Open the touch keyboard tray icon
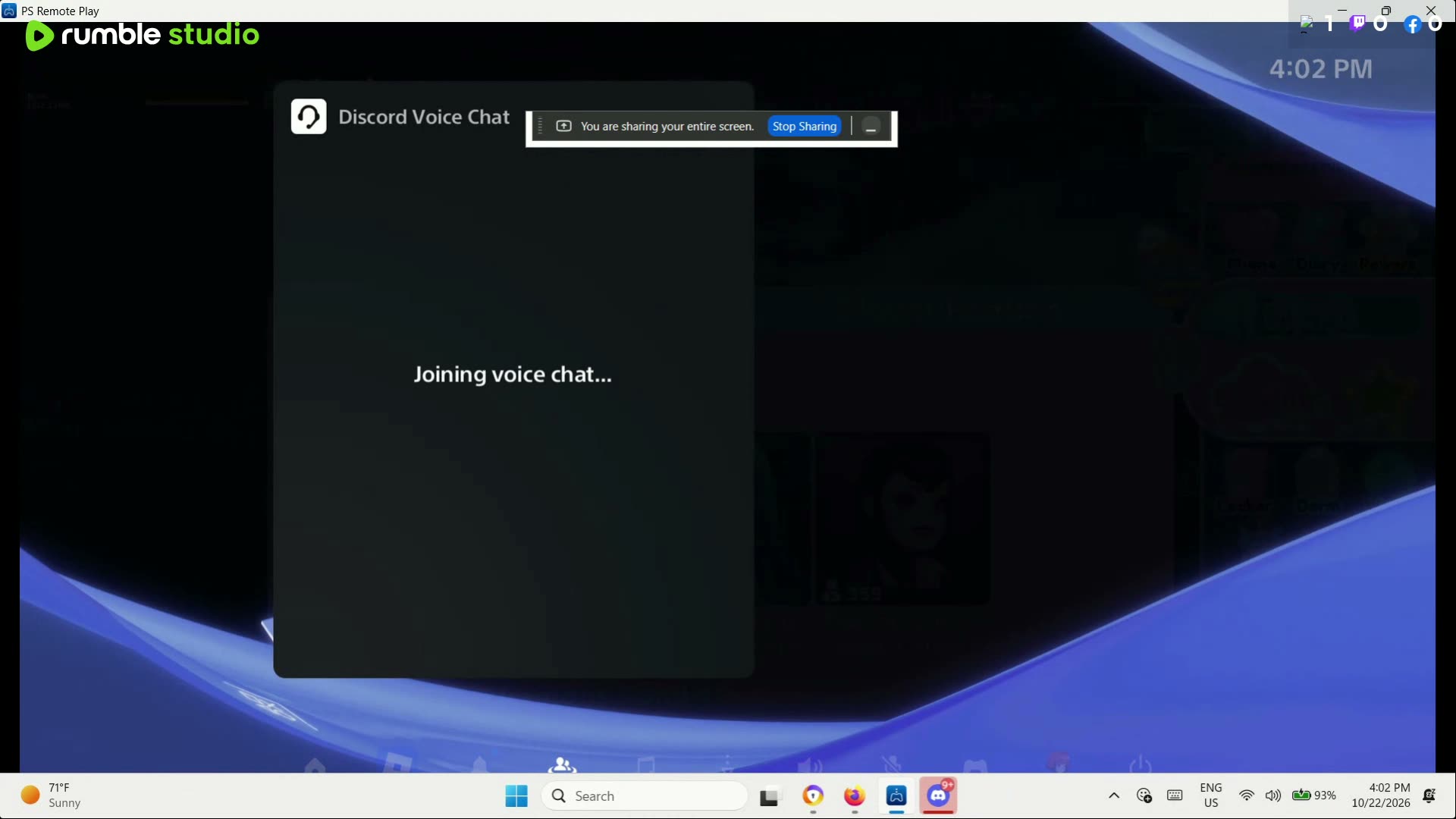 (1175, 795)
